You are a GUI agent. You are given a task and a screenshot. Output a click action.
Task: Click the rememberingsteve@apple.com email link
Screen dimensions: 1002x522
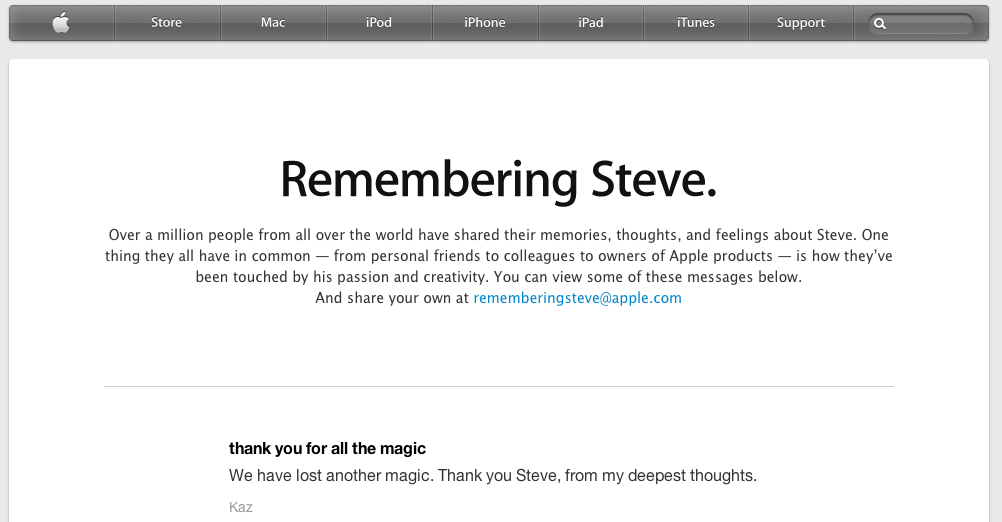578,298
